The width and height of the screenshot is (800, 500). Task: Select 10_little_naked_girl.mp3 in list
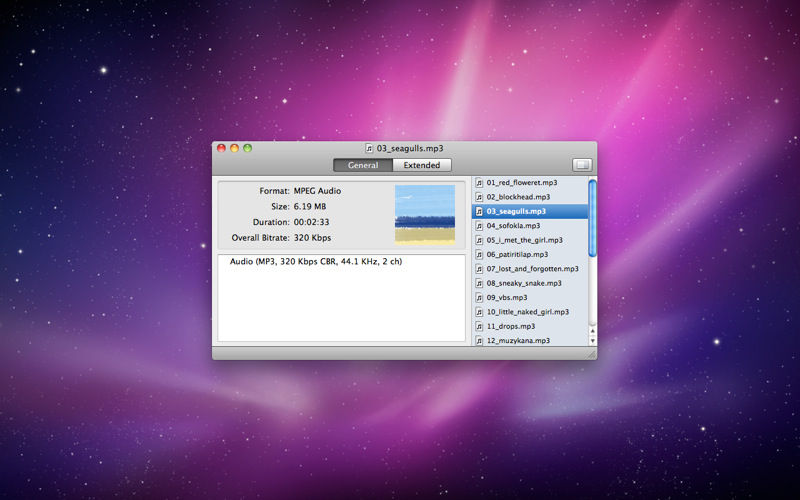pyautogui.click(x=530, y=312)
